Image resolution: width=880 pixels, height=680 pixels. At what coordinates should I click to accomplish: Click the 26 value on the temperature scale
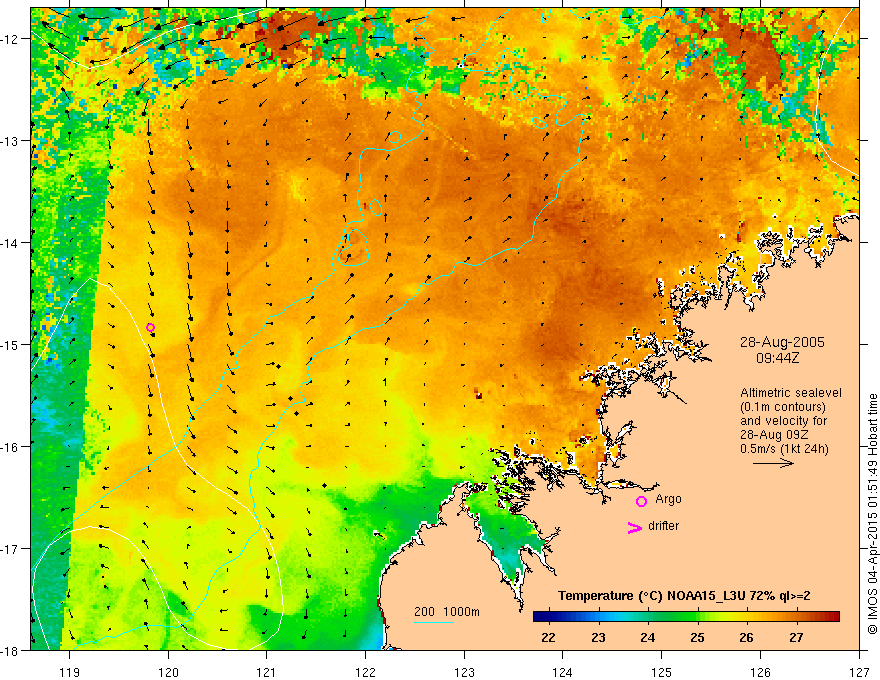(746, 637)
